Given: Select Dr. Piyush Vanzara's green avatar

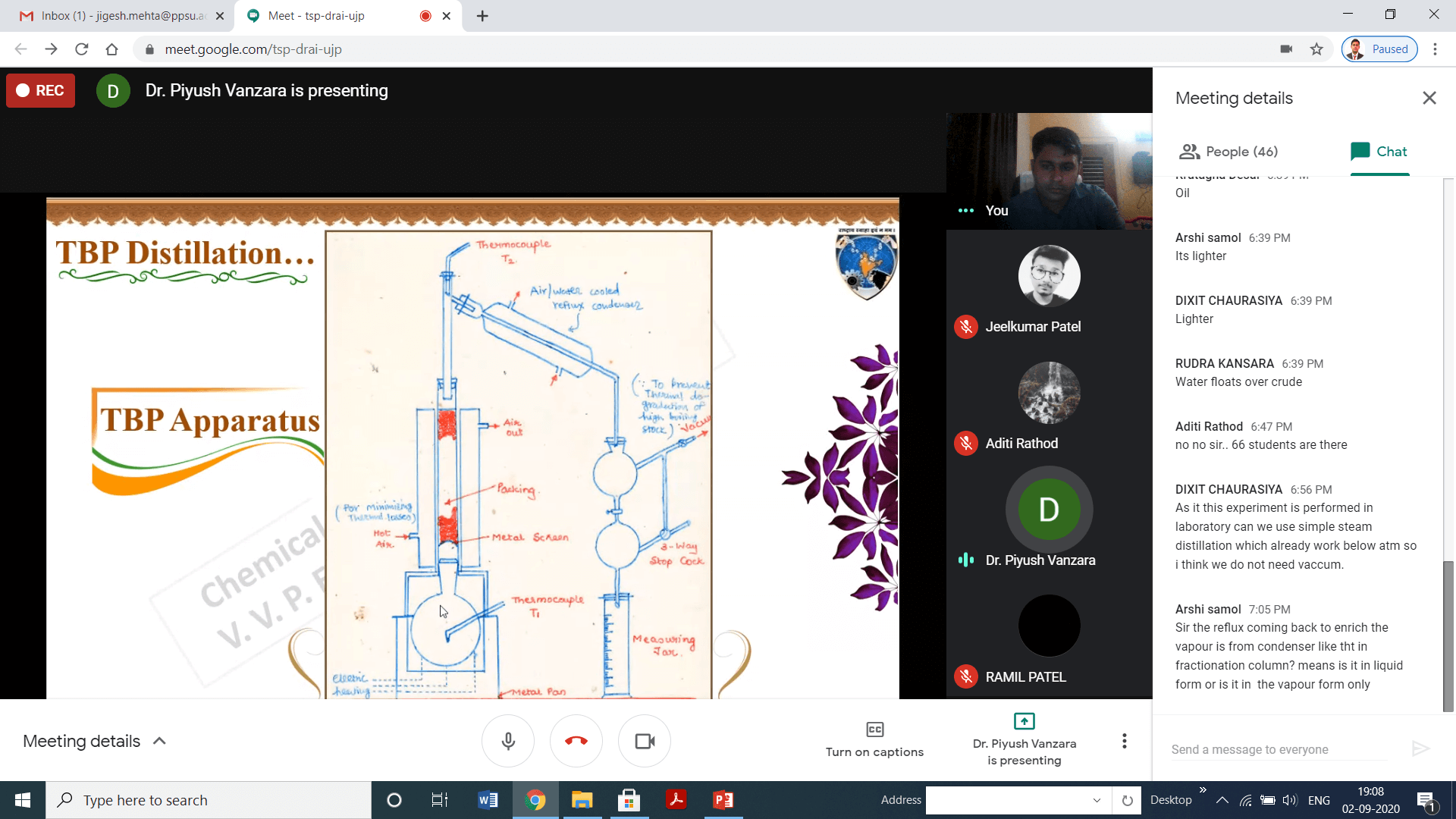Looking at the screenshot, I should click(1050, 510).
